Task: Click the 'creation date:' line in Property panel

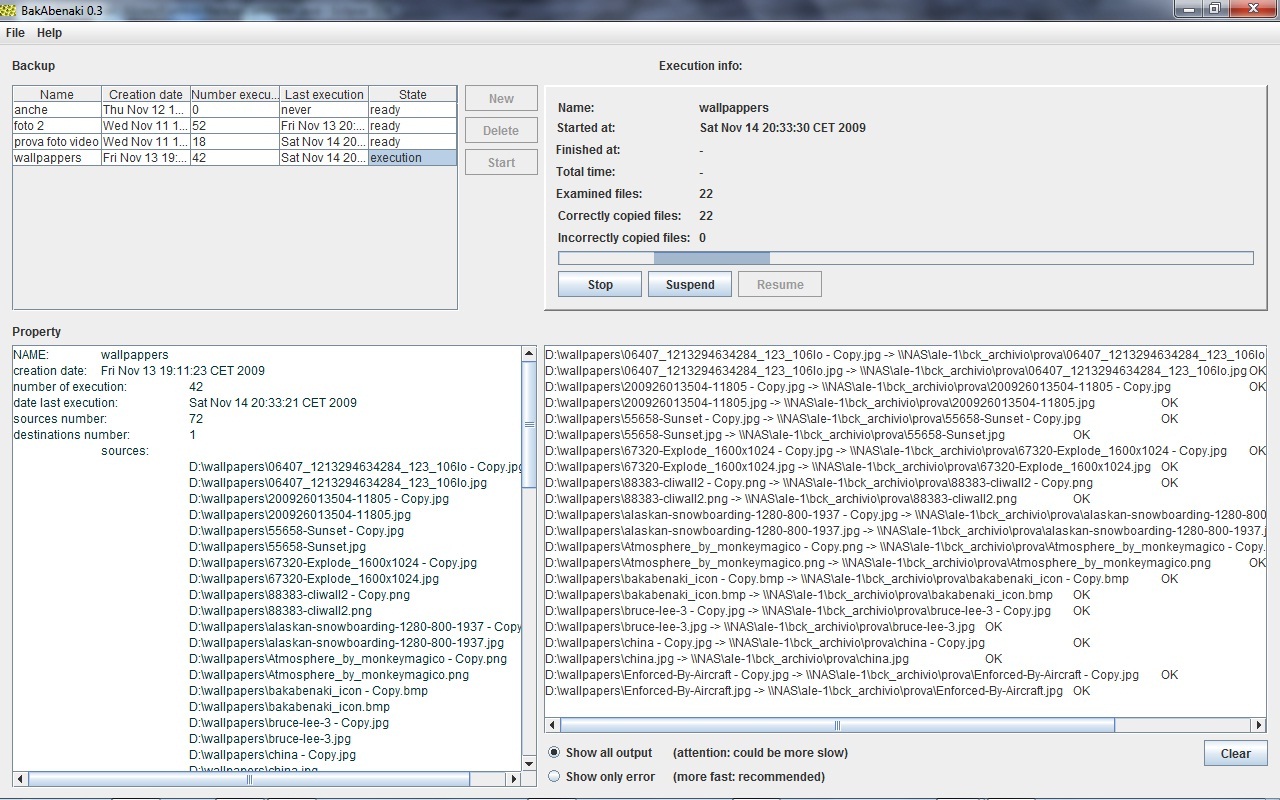Action: tap(139, 371)
